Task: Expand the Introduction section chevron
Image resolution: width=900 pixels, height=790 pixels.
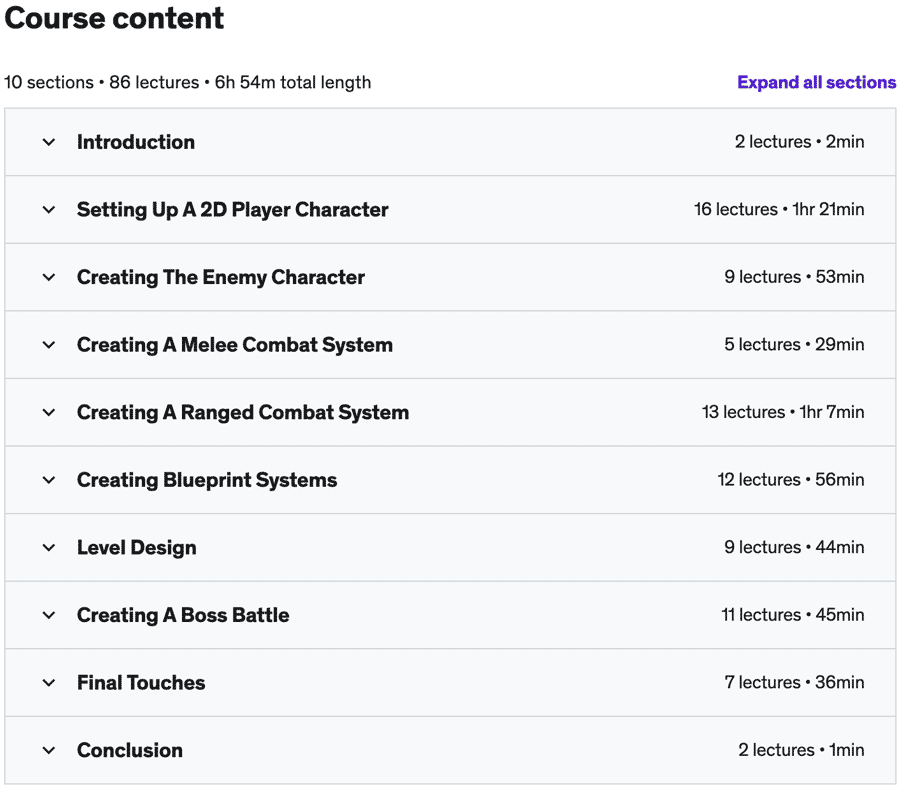Action: pyautogui.click(x=49, y=142)
